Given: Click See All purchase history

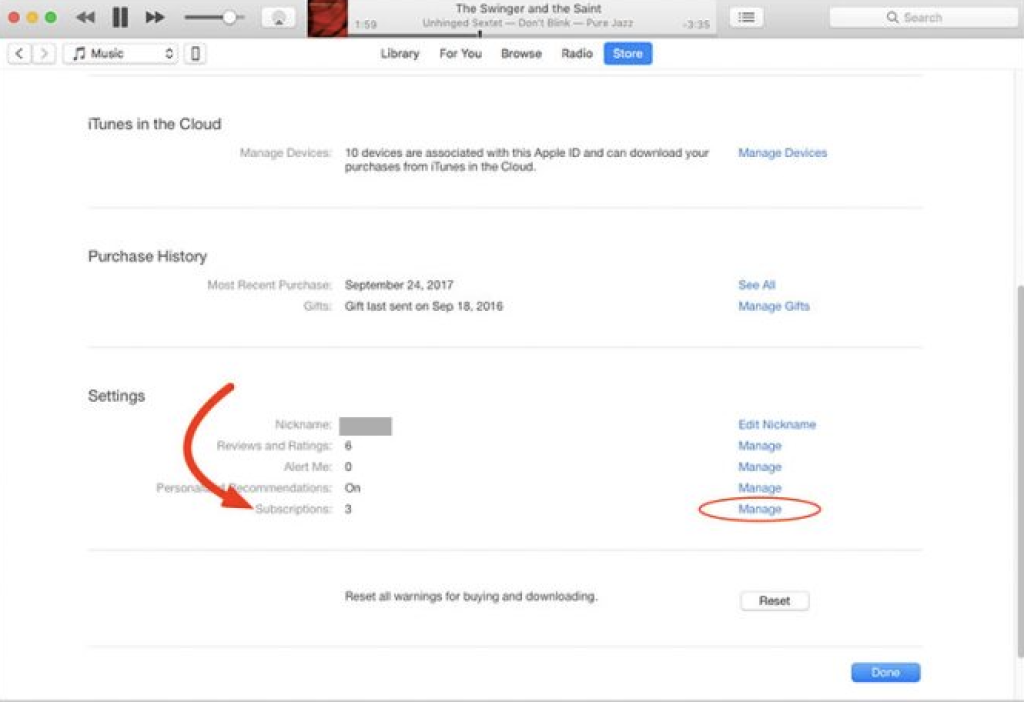Looking at the screenshot, I should (756, 285).
